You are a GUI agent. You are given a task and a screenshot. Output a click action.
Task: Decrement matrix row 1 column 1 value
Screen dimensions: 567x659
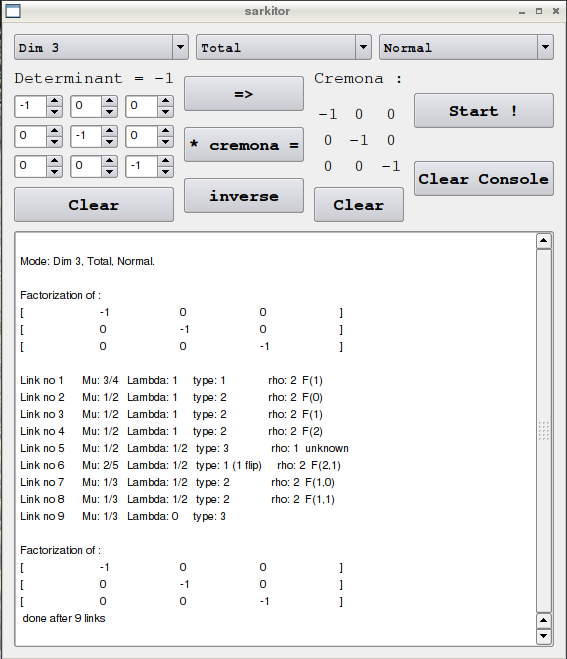click(x=54, y=111)
